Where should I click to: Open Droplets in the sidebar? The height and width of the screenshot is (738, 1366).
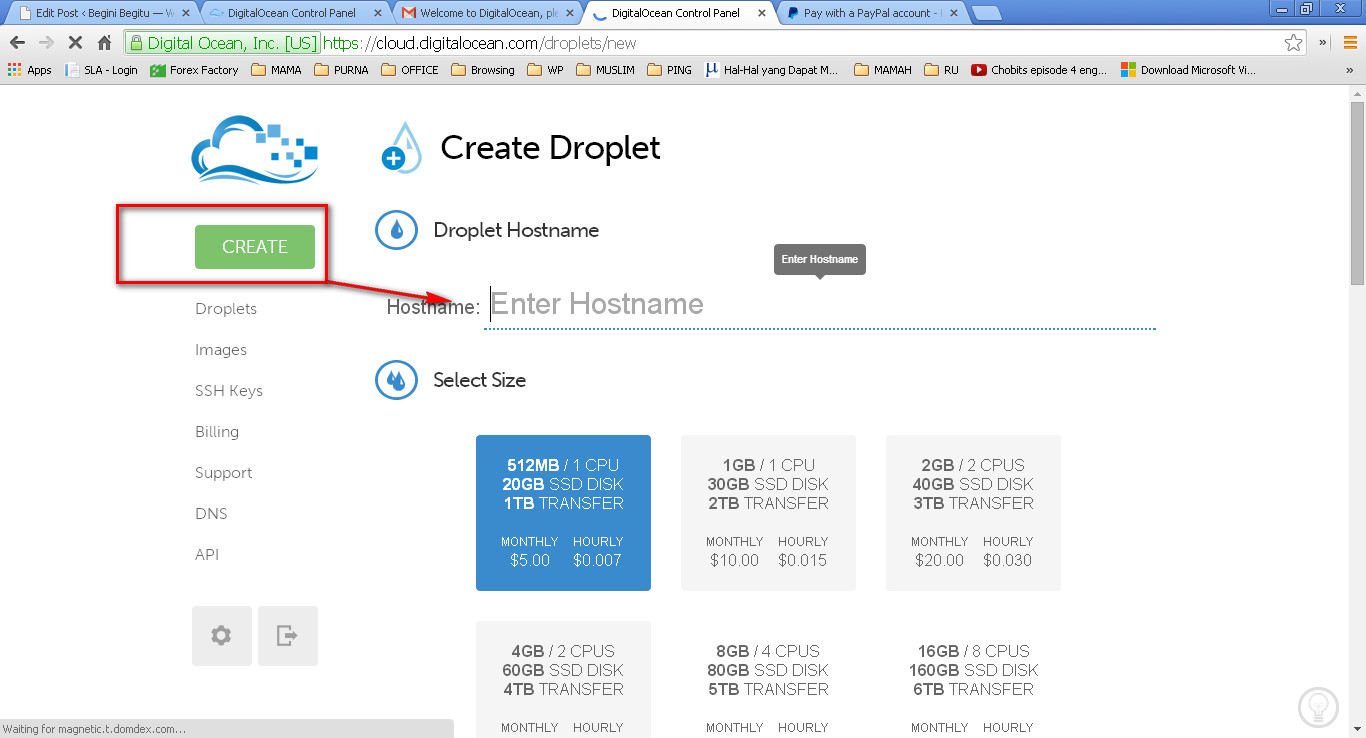[x=226, y=309]
